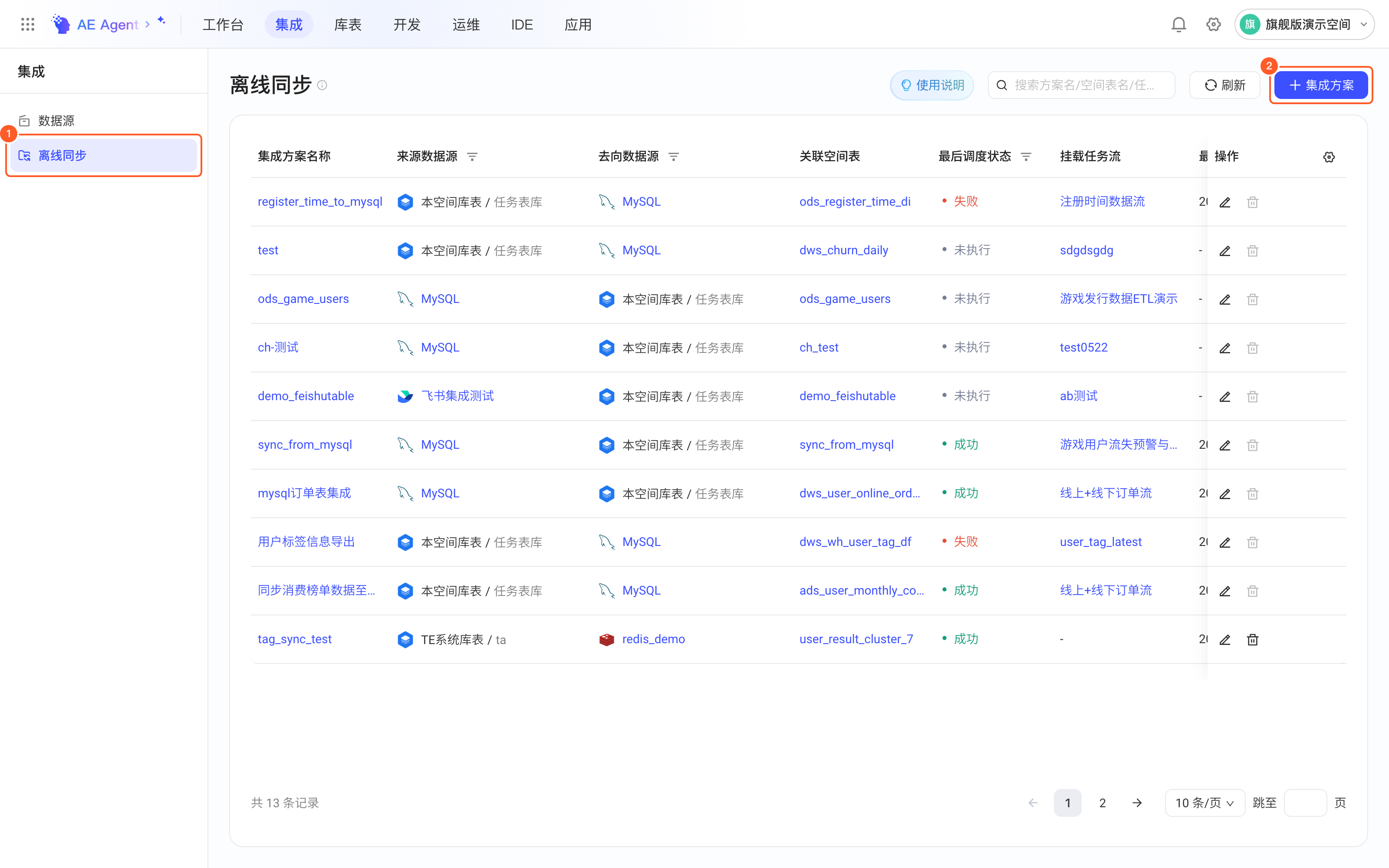Open the sync_from_mysql plan link
This screenshot has width=1389, height=868.
(x=305, y=444)
